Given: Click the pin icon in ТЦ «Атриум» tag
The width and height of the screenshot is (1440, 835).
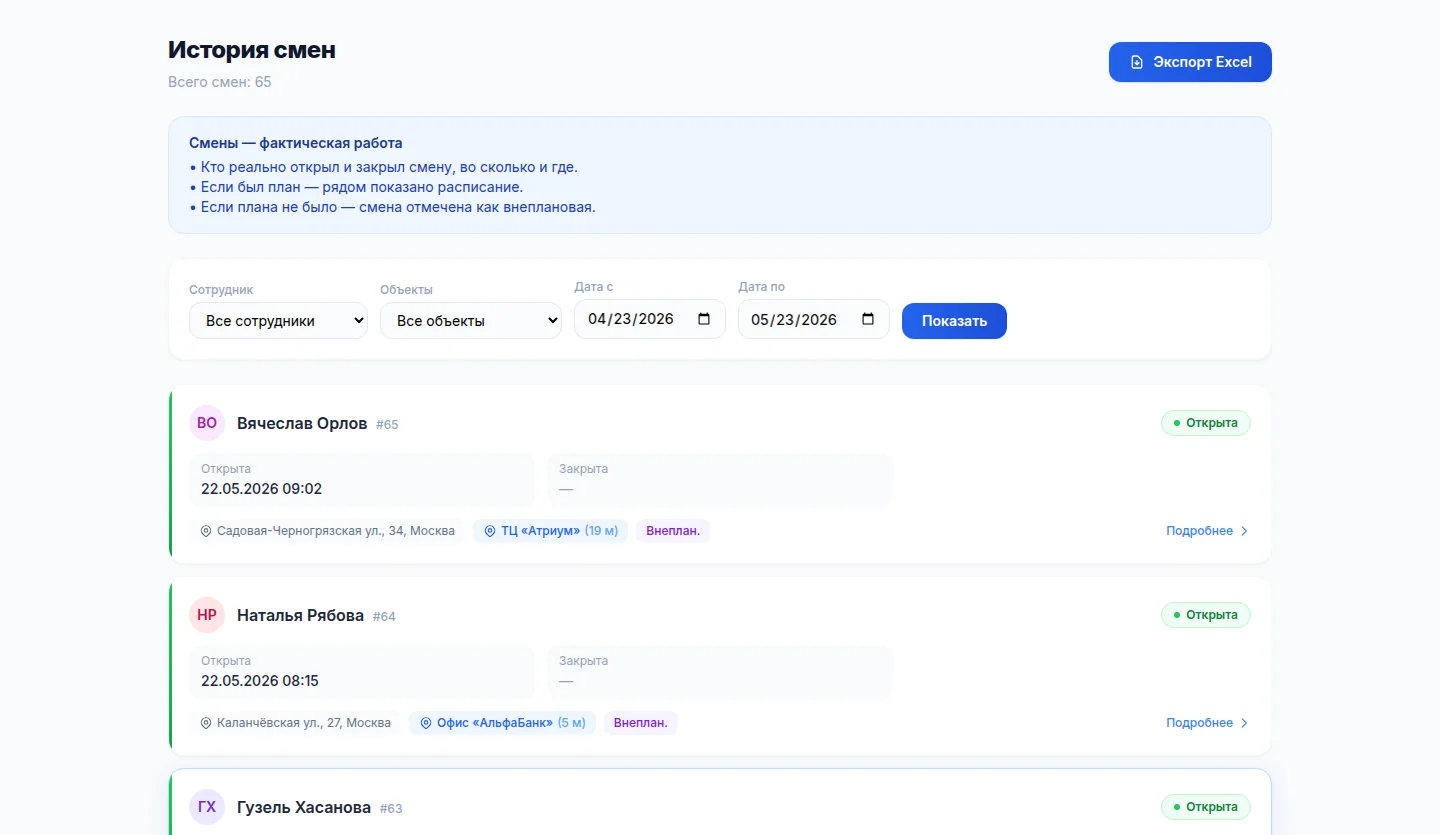Looking at the screenshot, I should point(490,531).
